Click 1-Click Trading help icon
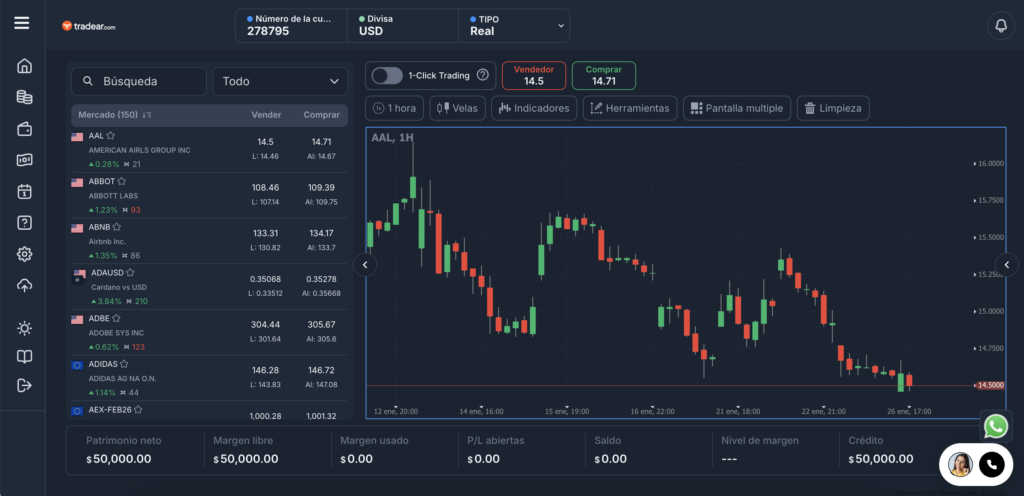The image size is (1024, 496). click(483, 75)
